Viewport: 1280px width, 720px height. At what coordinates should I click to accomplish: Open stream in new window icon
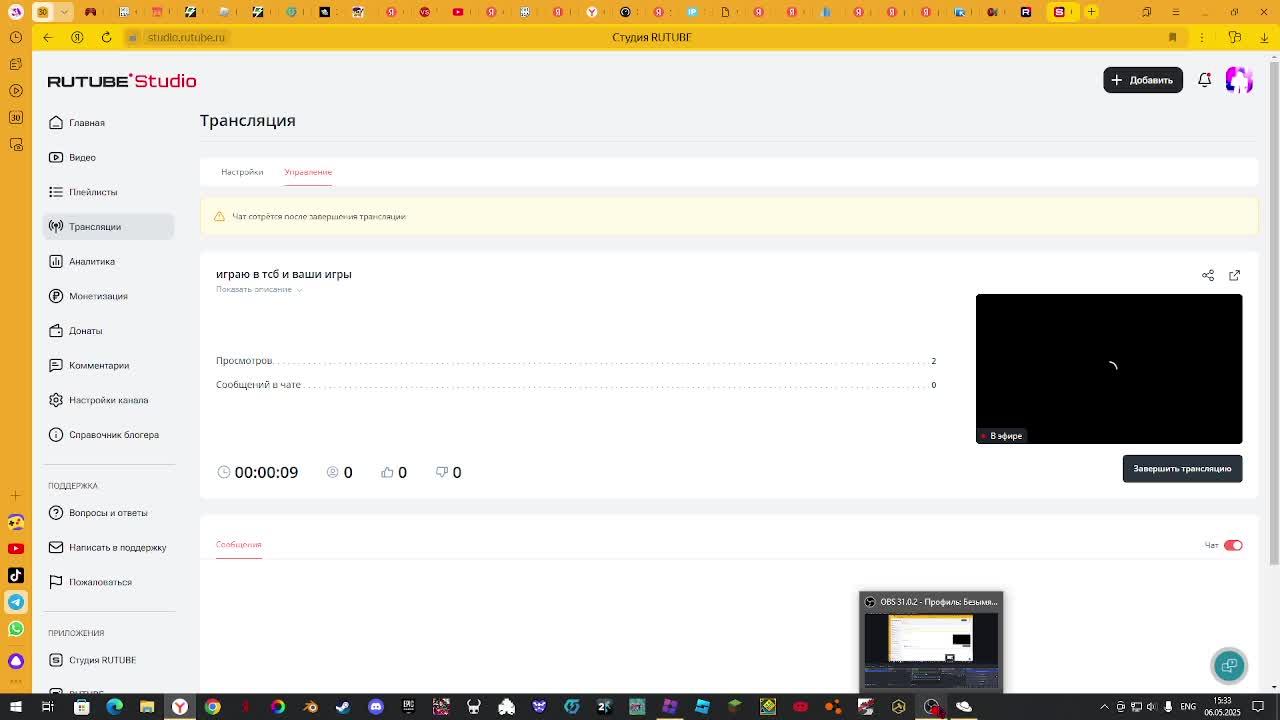click(x=1234, y=275)
